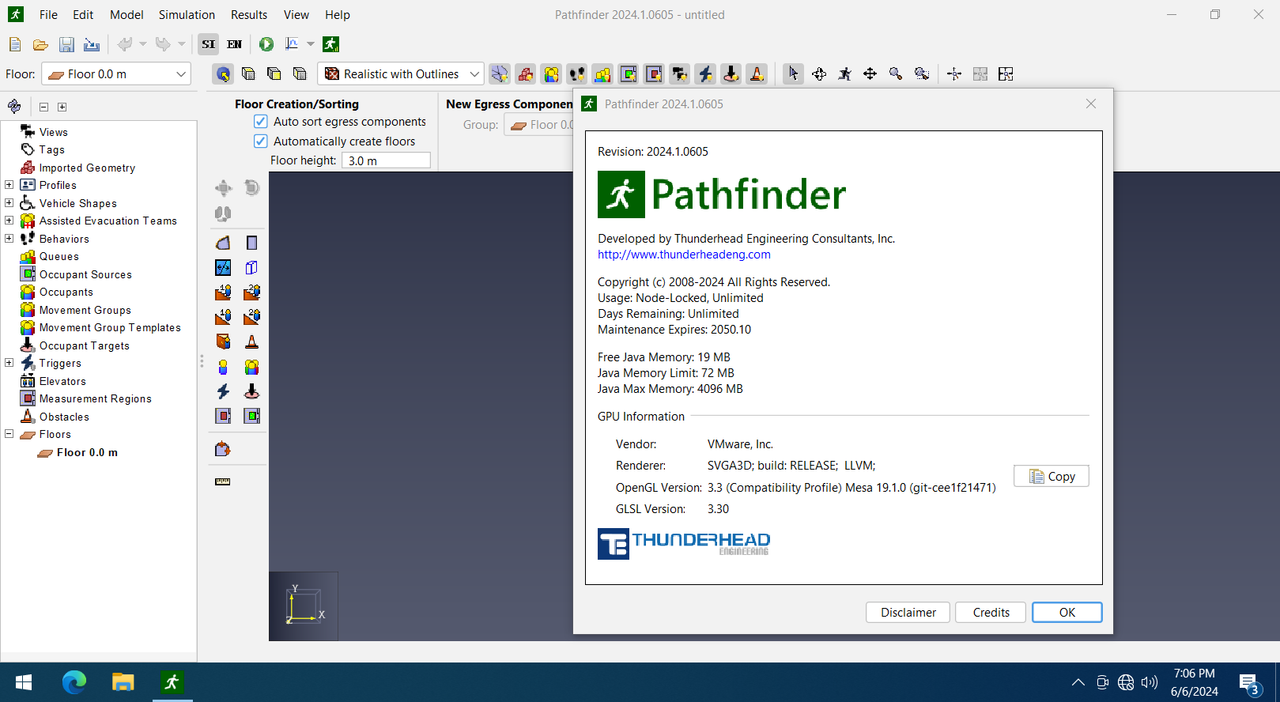Select Floor 0.0 m in tree
Image resolution: width=1280 pixels, height=702 pixels.
pyautogui.click(x=87, y=452)
